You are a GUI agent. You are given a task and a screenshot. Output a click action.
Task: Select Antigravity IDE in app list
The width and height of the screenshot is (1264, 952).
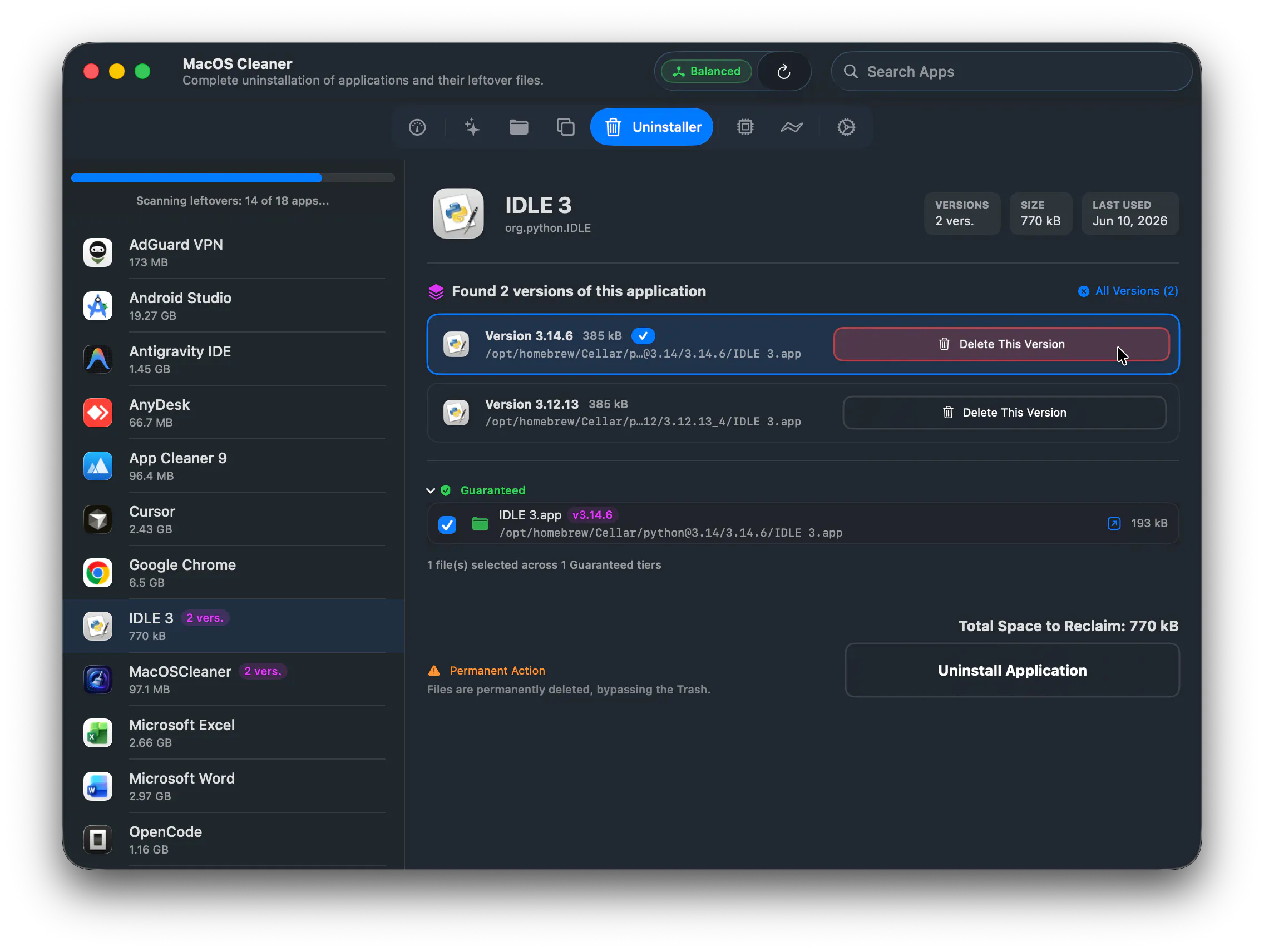pos(234,359)
